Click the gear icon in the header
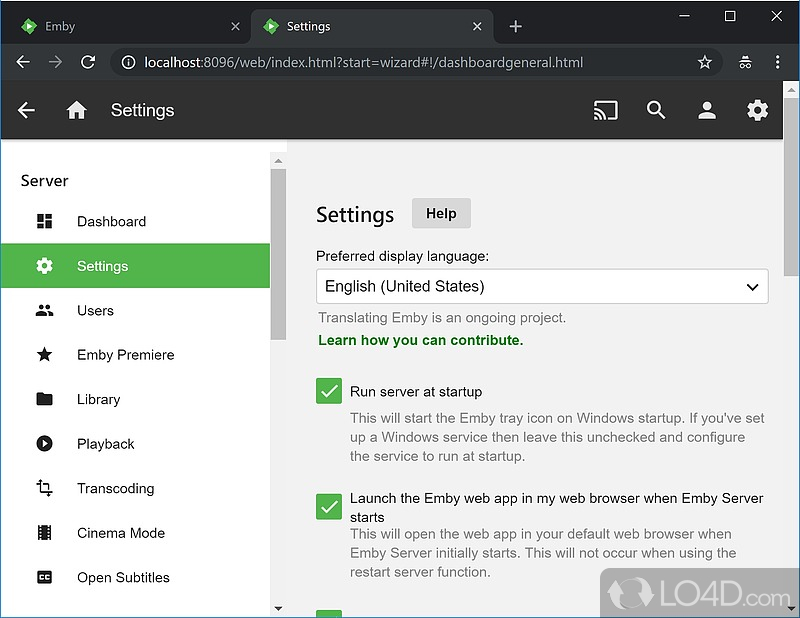Viewport: 800px width, 618px height. (757, 110)
